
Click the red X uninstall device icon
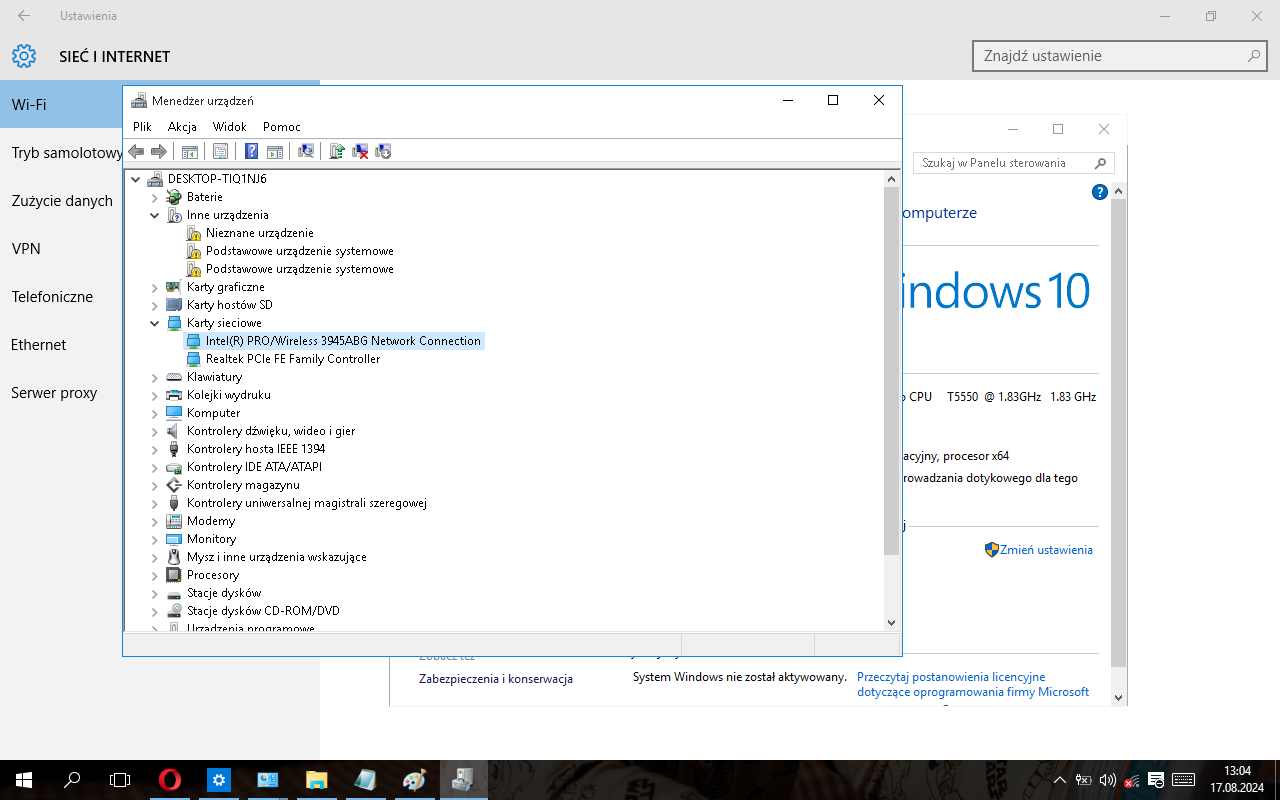[x=360, y=151]
